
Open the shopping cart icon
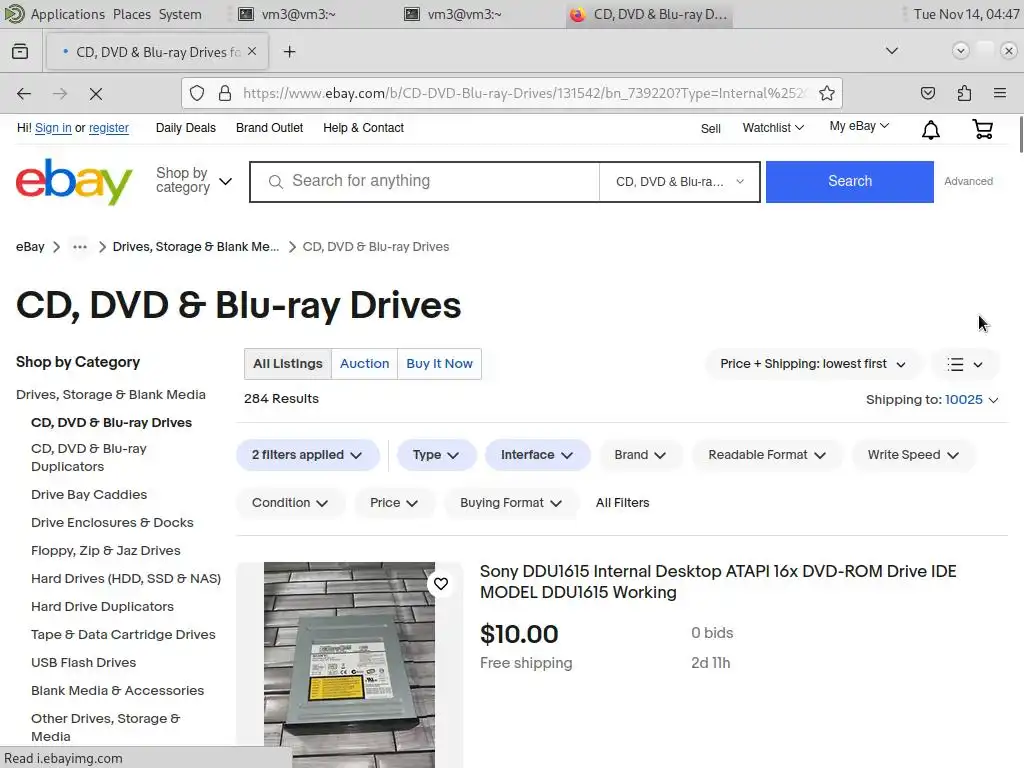(982, 129)
